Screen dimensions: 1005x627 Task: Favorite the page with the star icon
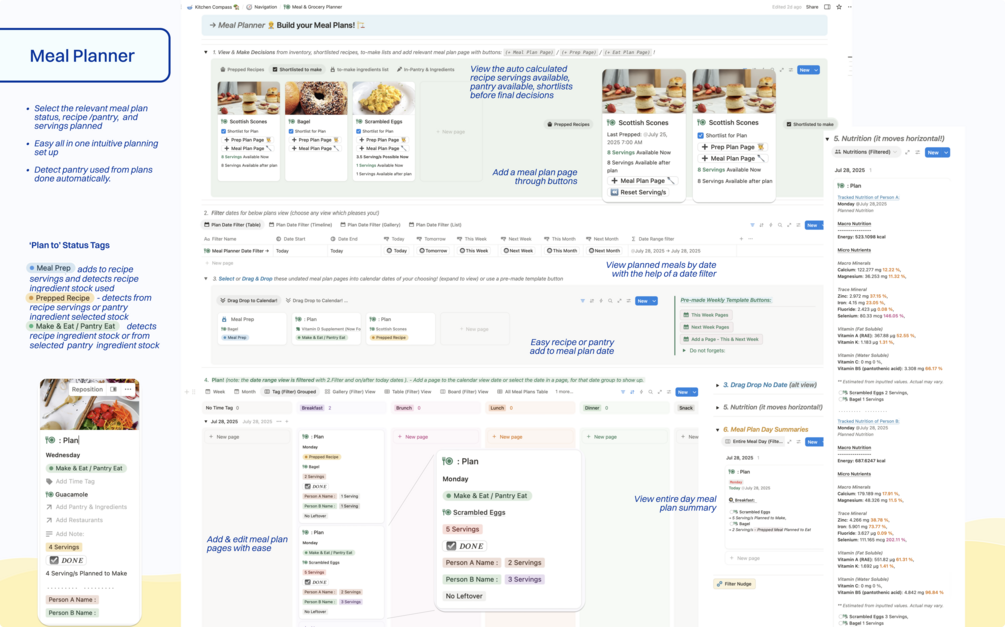[x=839, y=7]
